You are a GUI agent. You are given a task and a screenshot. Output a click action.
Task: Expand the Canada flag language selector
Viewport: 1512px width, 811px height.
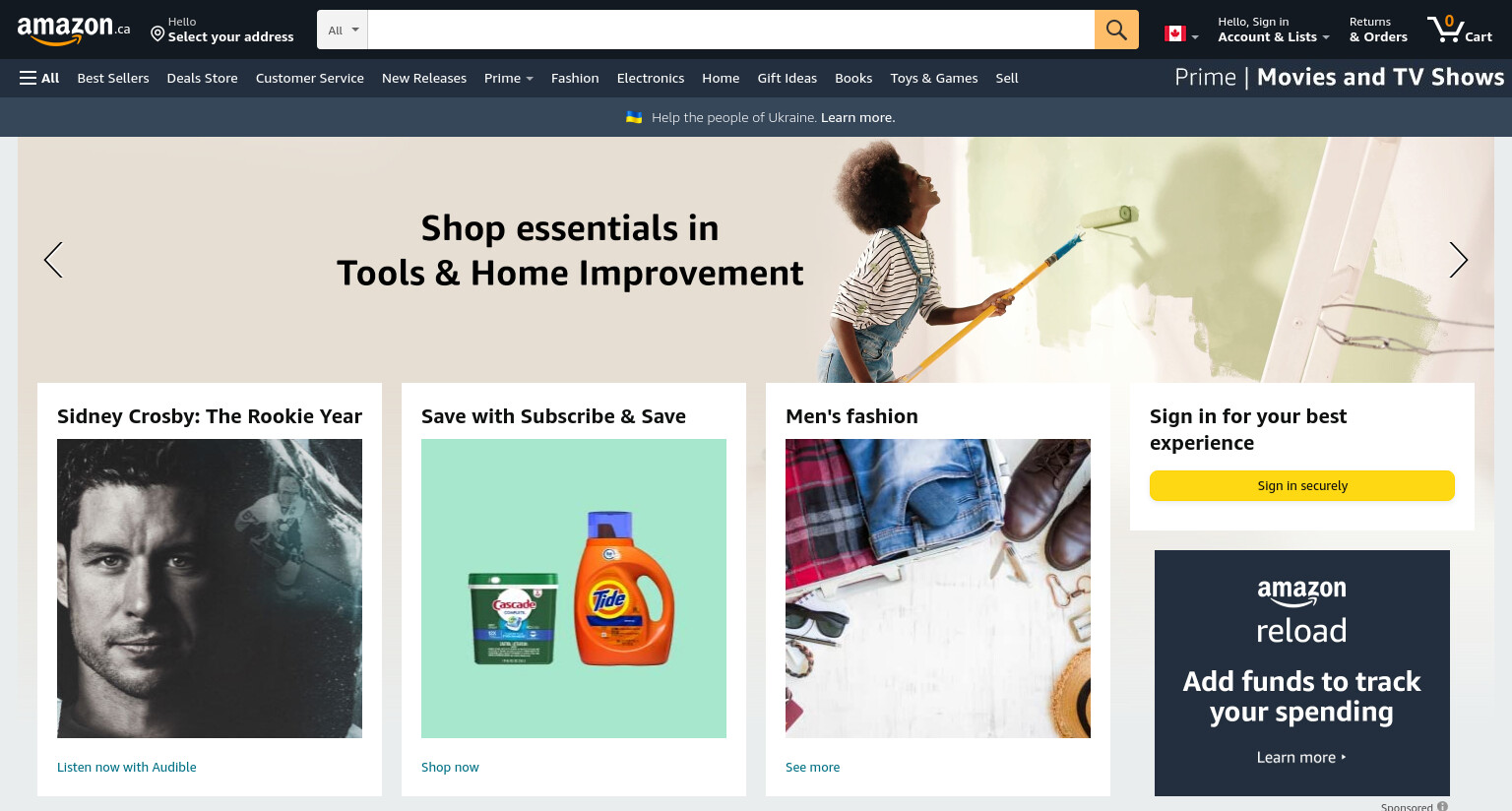click(x=1181, y=34)
